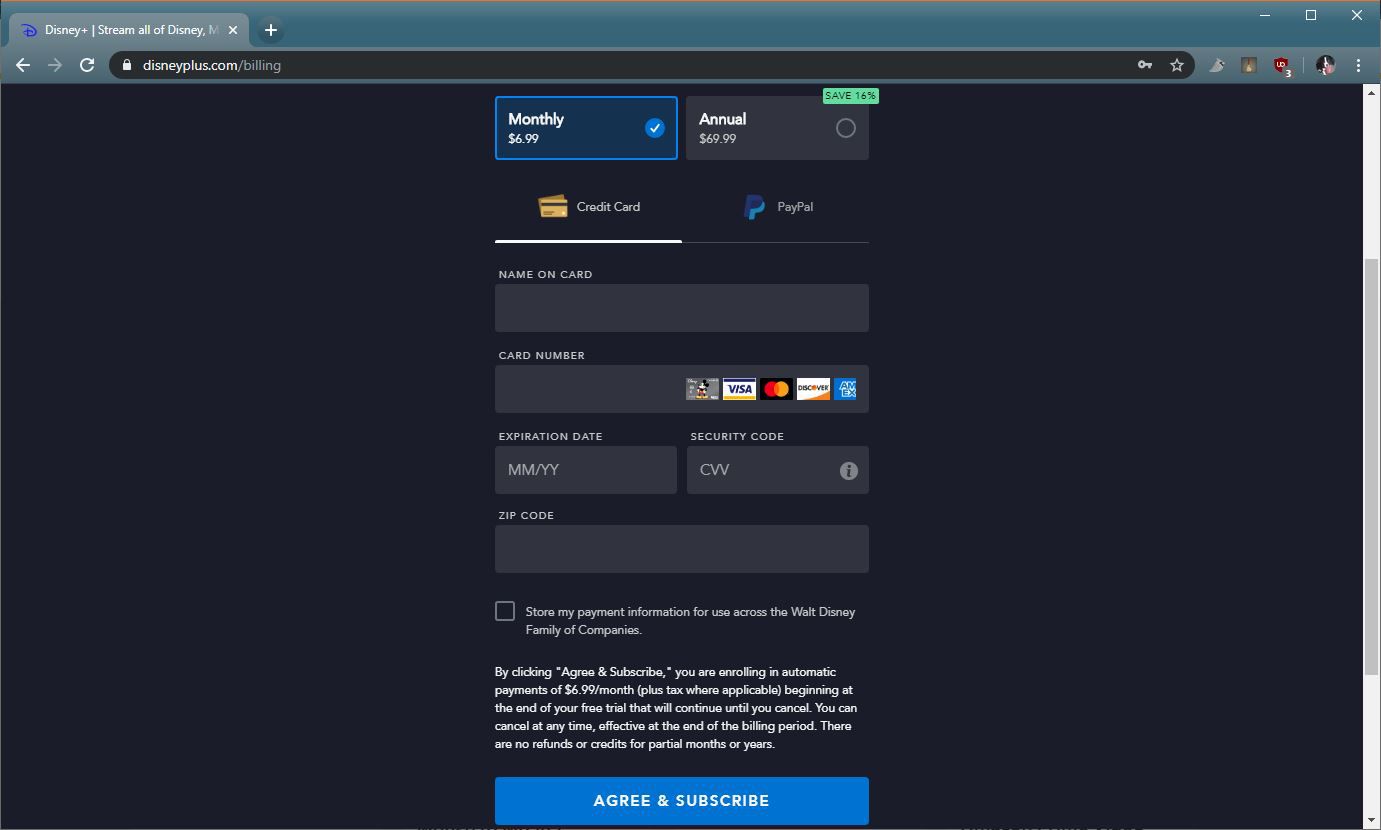The width and height of the screenshot is (1381, 830).
Task: Click the scrollbar up arrow
Action: [1371, 93]
